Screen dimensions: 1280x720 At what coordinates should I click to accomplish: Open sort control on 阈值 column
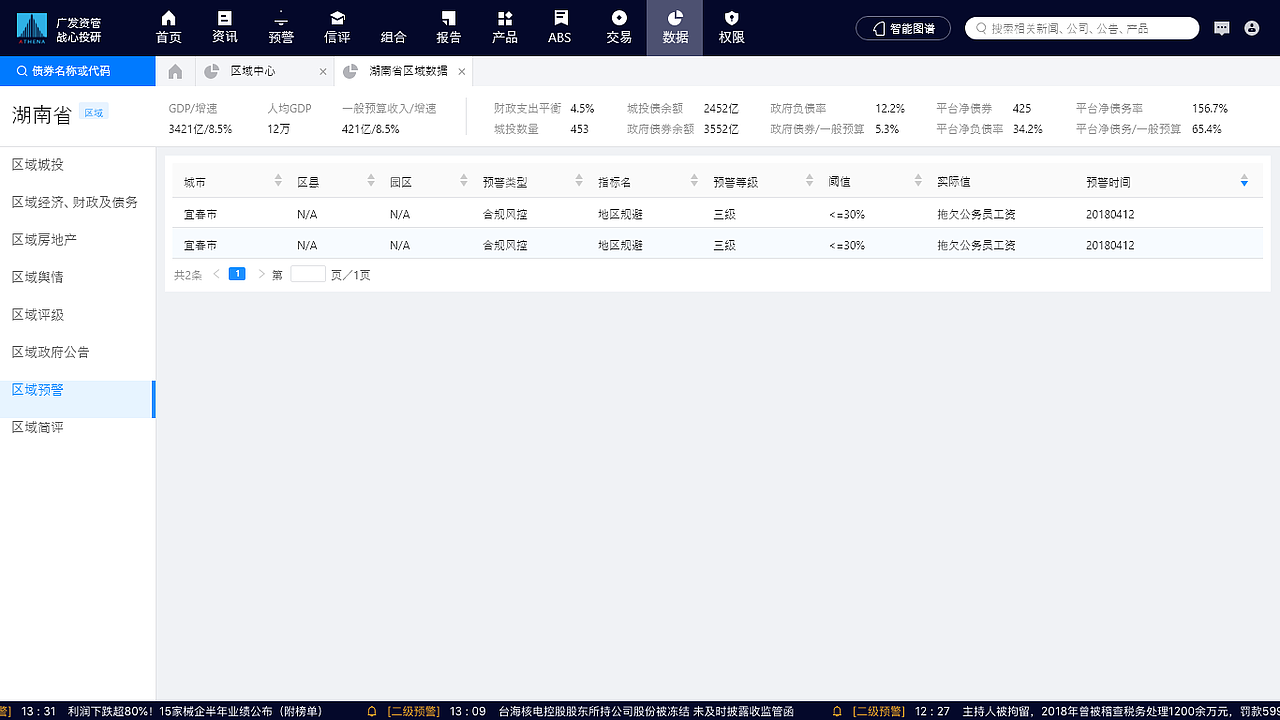pos(917,181)
